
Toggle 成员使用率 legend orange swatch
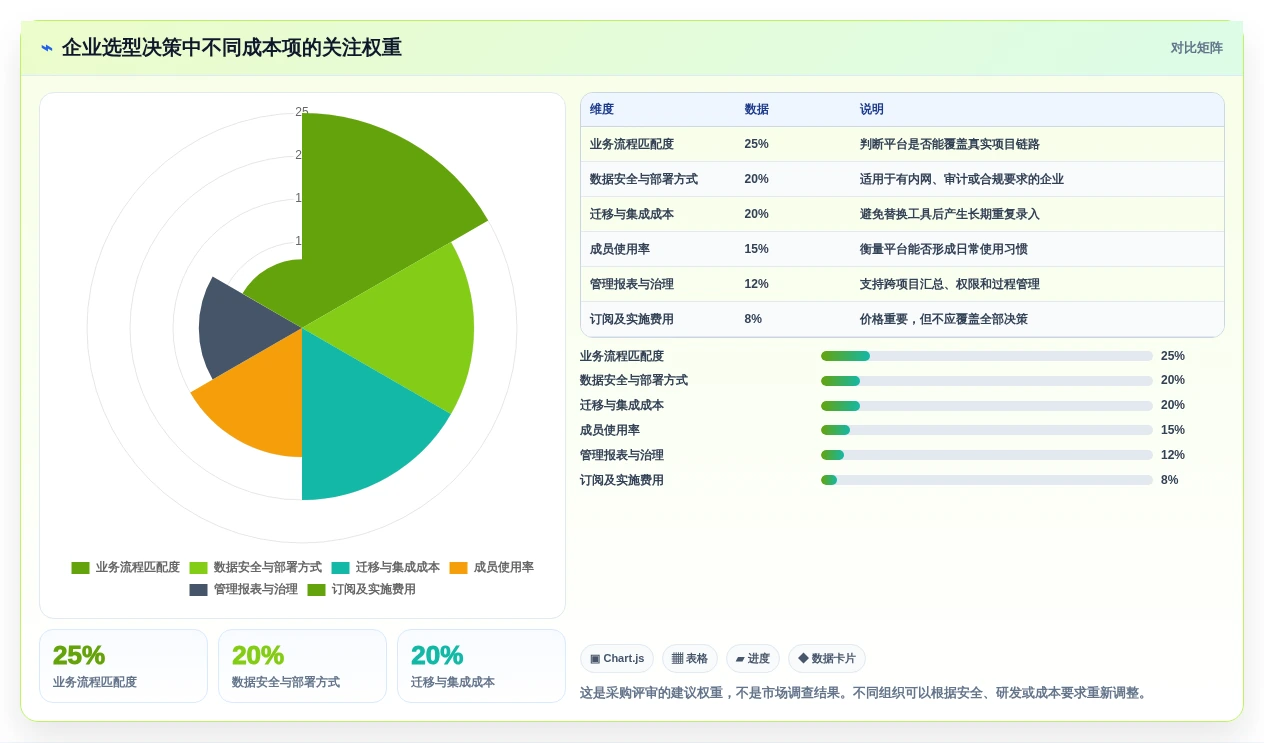[458, 568]
